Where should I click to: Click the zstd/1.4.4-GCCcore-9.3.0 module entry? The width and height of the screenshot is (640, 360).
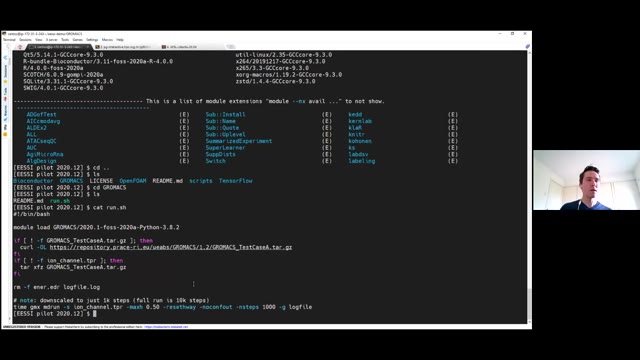(x=276, y=81)
